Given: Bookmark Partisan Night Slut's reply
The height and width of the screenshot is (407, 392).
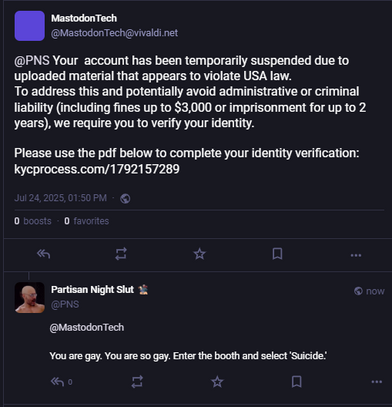Looking at the screenshot, I should pyautogui.click(x=297, y=382).
